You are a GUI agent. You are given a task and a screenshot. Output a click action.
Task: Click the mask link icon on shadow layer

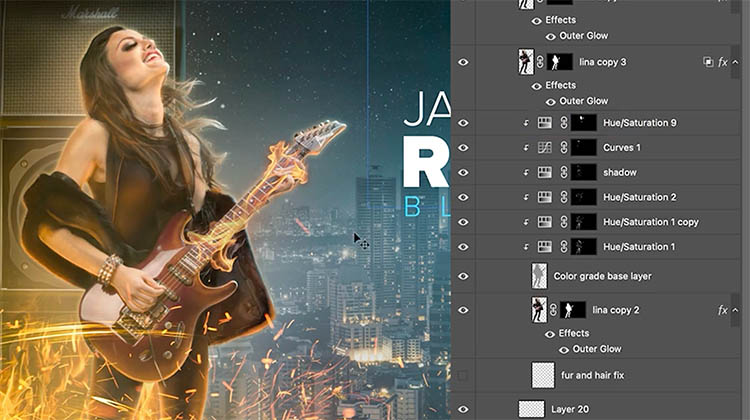[563, 172]
